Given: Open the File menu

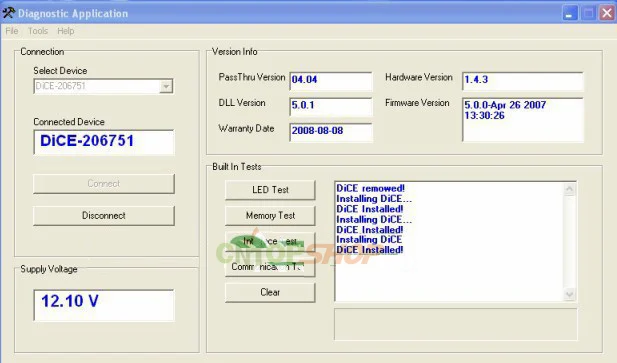Looking at the screenshot, I should click(x=12, y=31).
